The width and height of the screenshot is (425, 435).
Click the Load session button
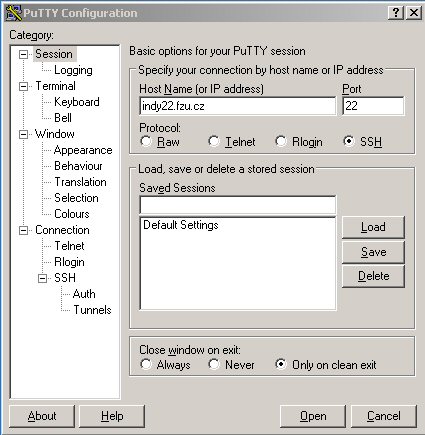click(373, 227)
